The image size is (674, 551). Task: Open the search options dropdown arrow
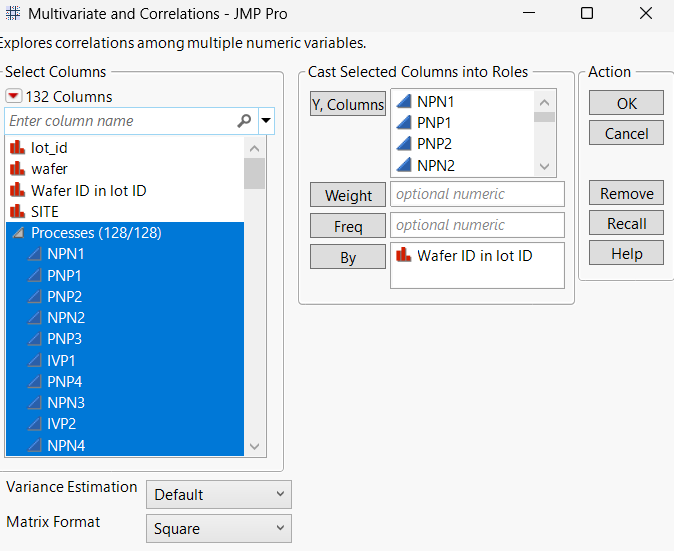[266, 121]
